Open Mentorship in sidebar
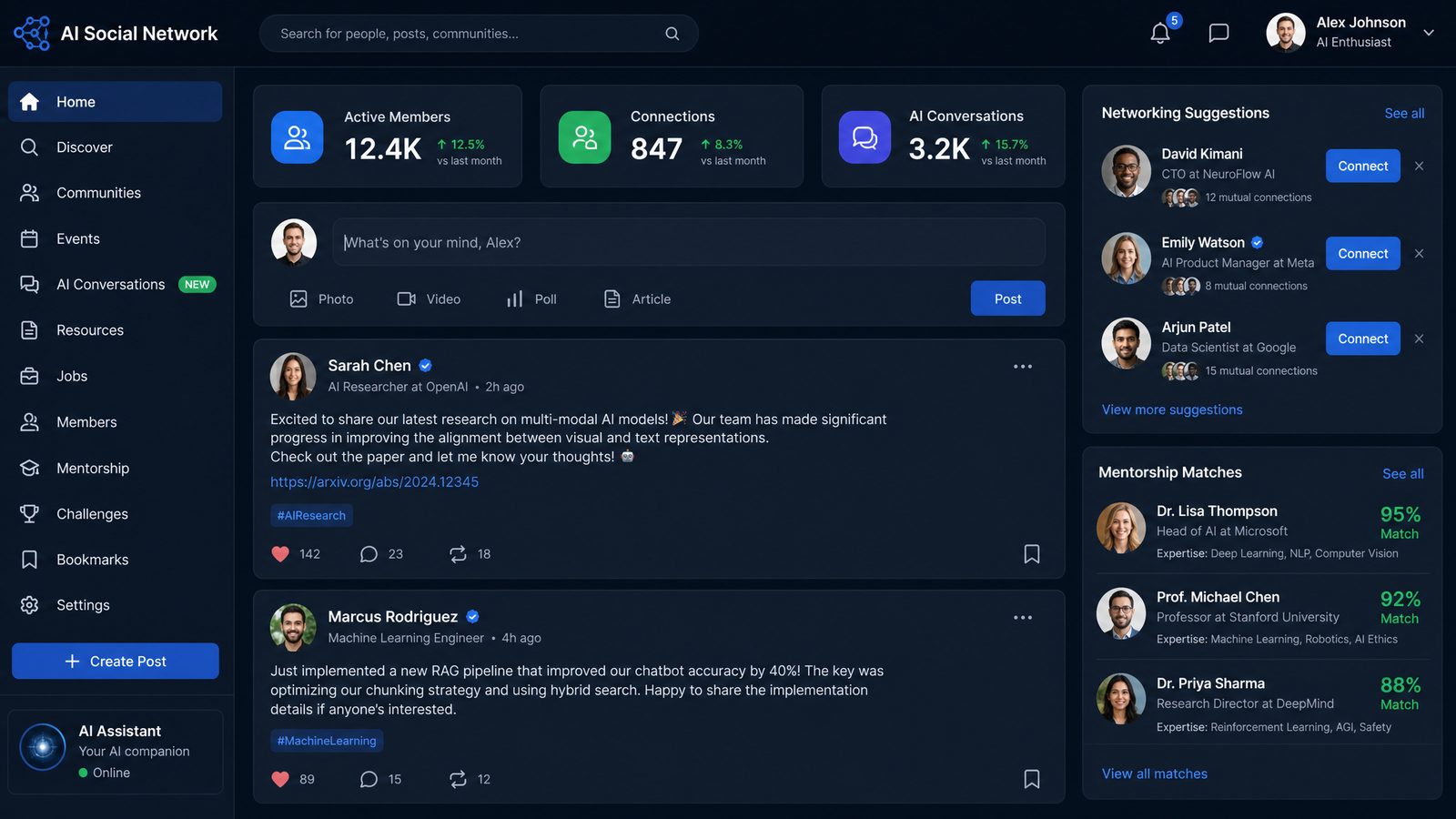 point(115,468)
